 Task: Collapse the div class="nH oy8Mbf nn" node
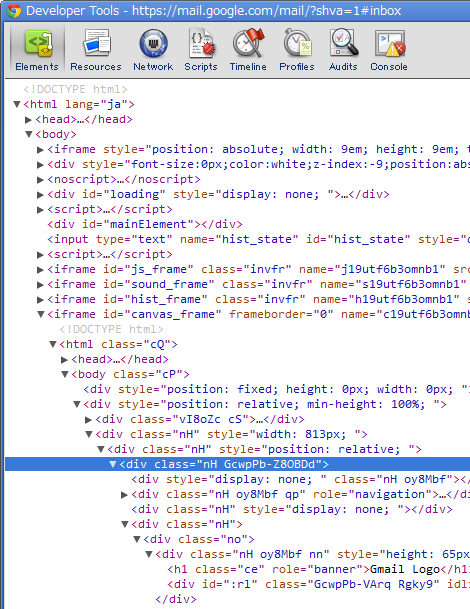tap(149, 554)
